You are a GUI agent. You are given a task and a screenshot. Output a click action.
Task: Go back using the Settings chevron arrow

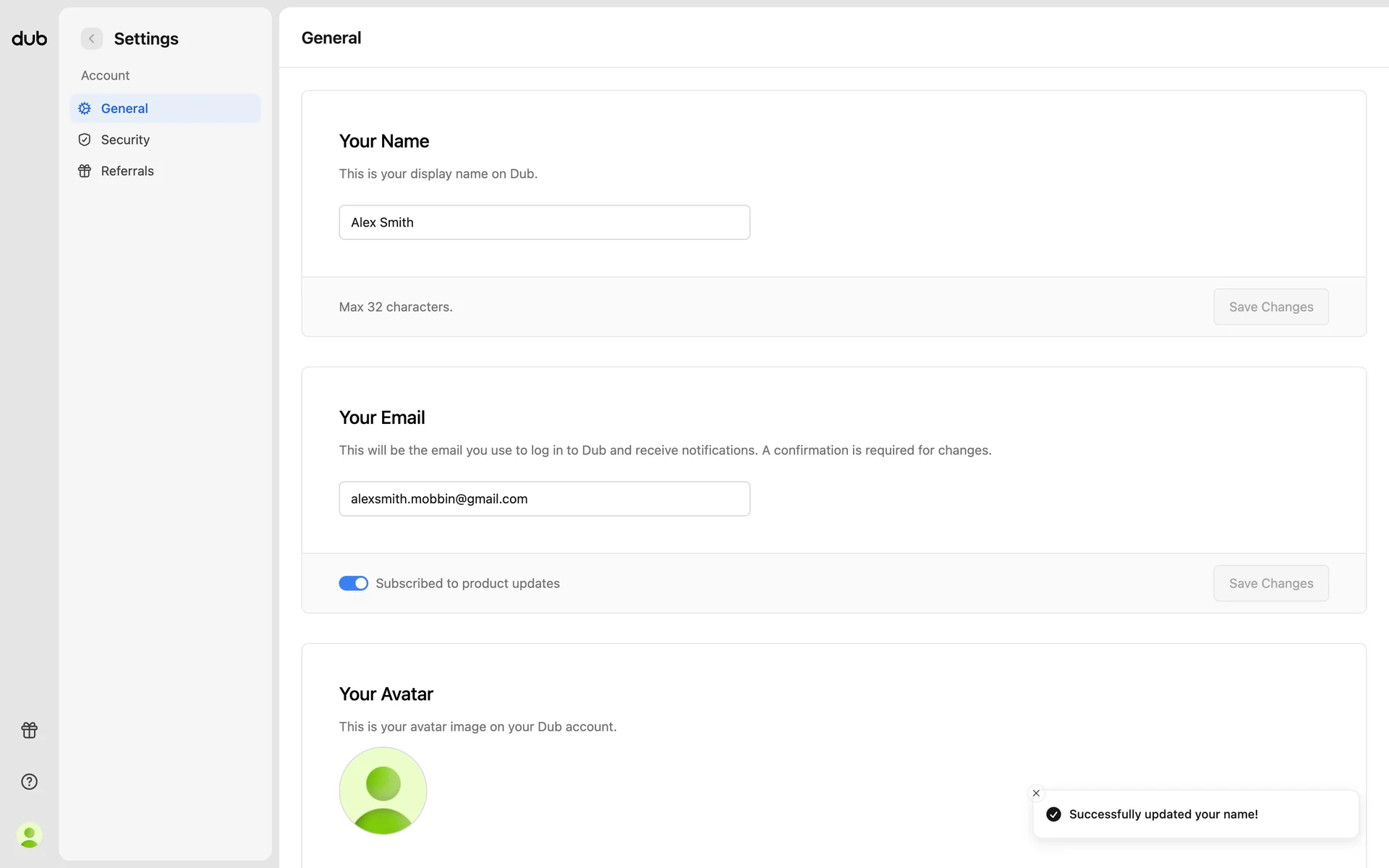pyautogui.click(x=92, y=38)
